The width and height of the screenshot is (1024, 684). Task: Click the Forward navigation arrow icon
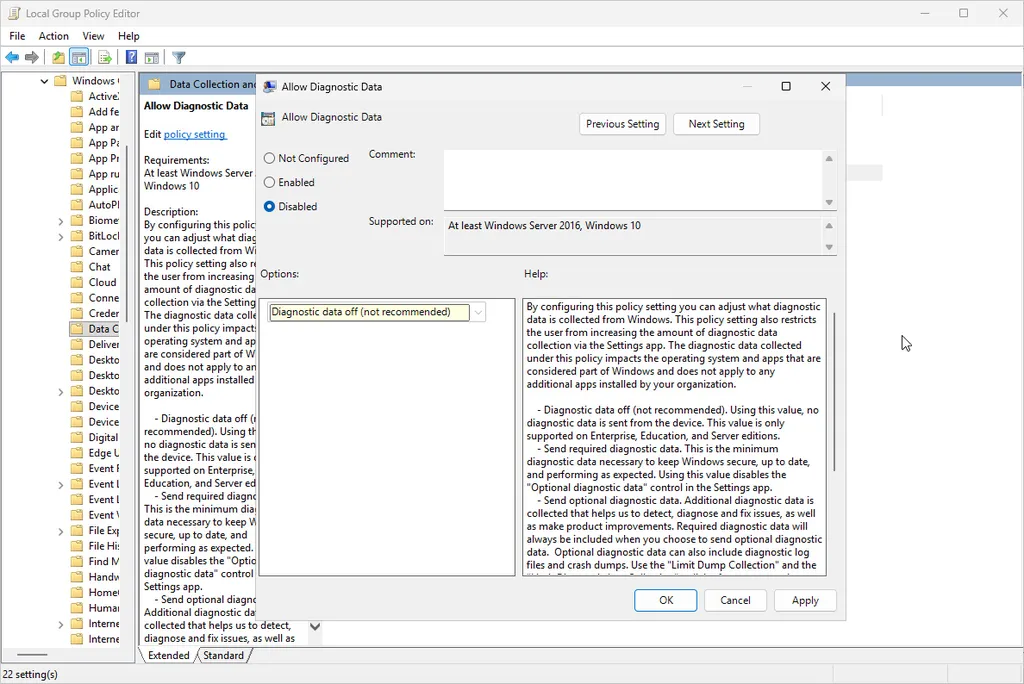pyautogui.click(x=30, y=57)
